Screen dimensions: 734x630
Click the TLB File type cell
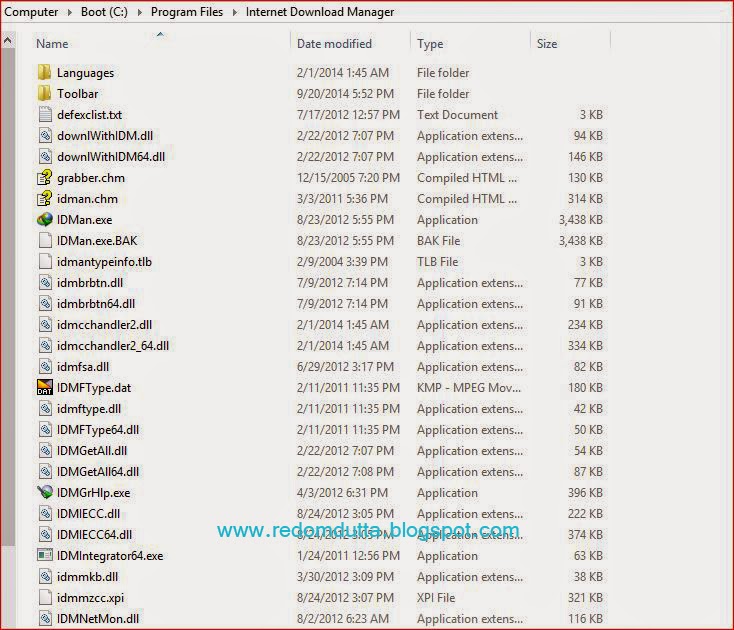(437, 262)
